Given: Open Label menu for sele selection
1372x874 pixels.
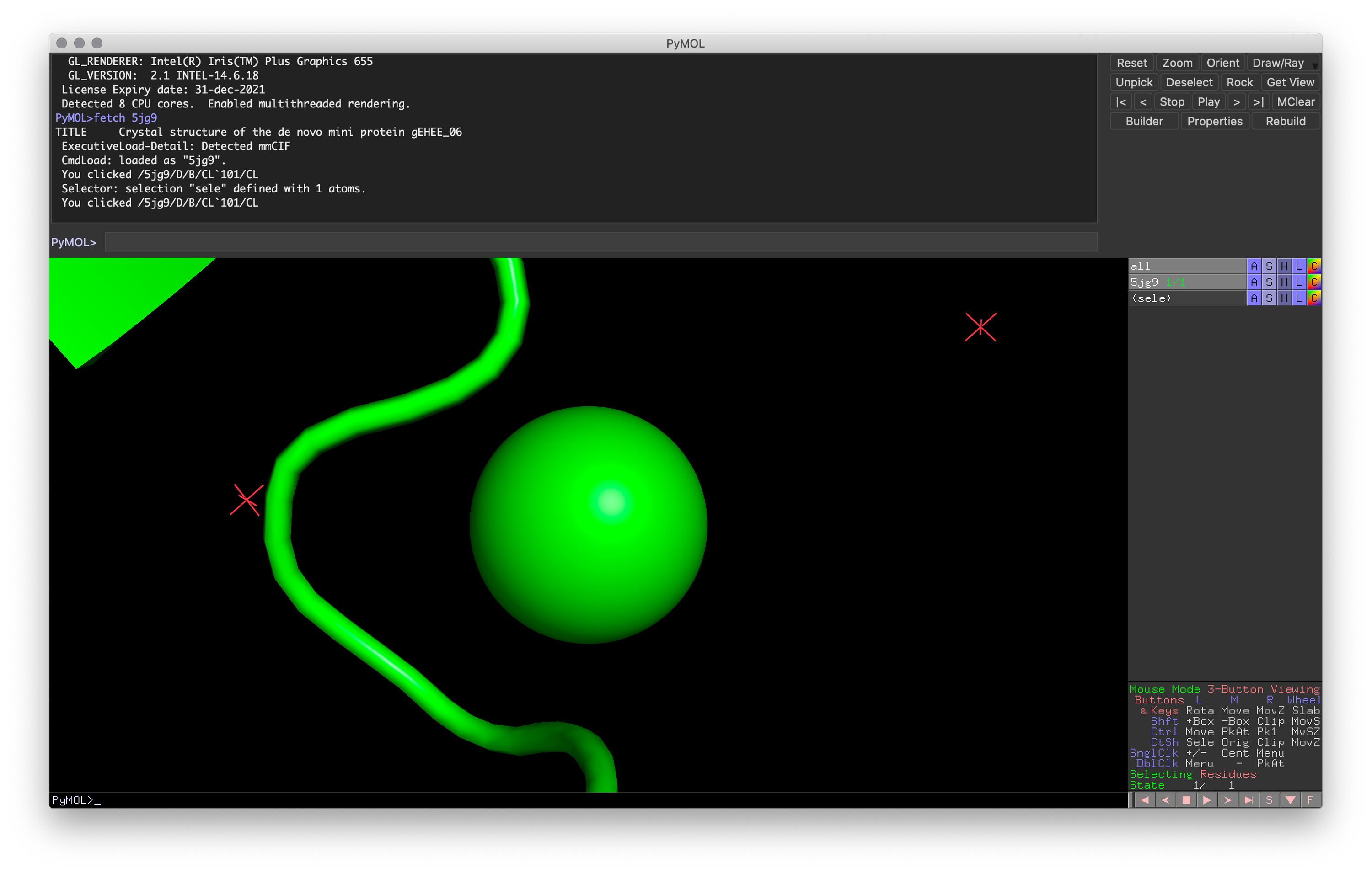Looking at the screenshot, I should click(x=1298, y=298).
